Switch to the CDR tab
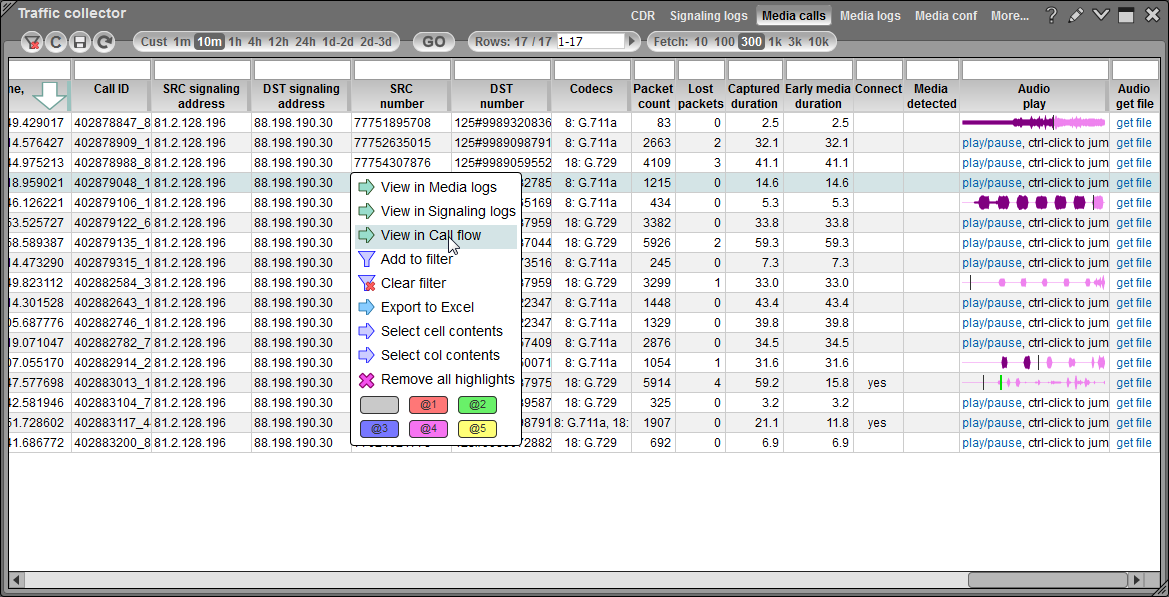 (643, 16)
